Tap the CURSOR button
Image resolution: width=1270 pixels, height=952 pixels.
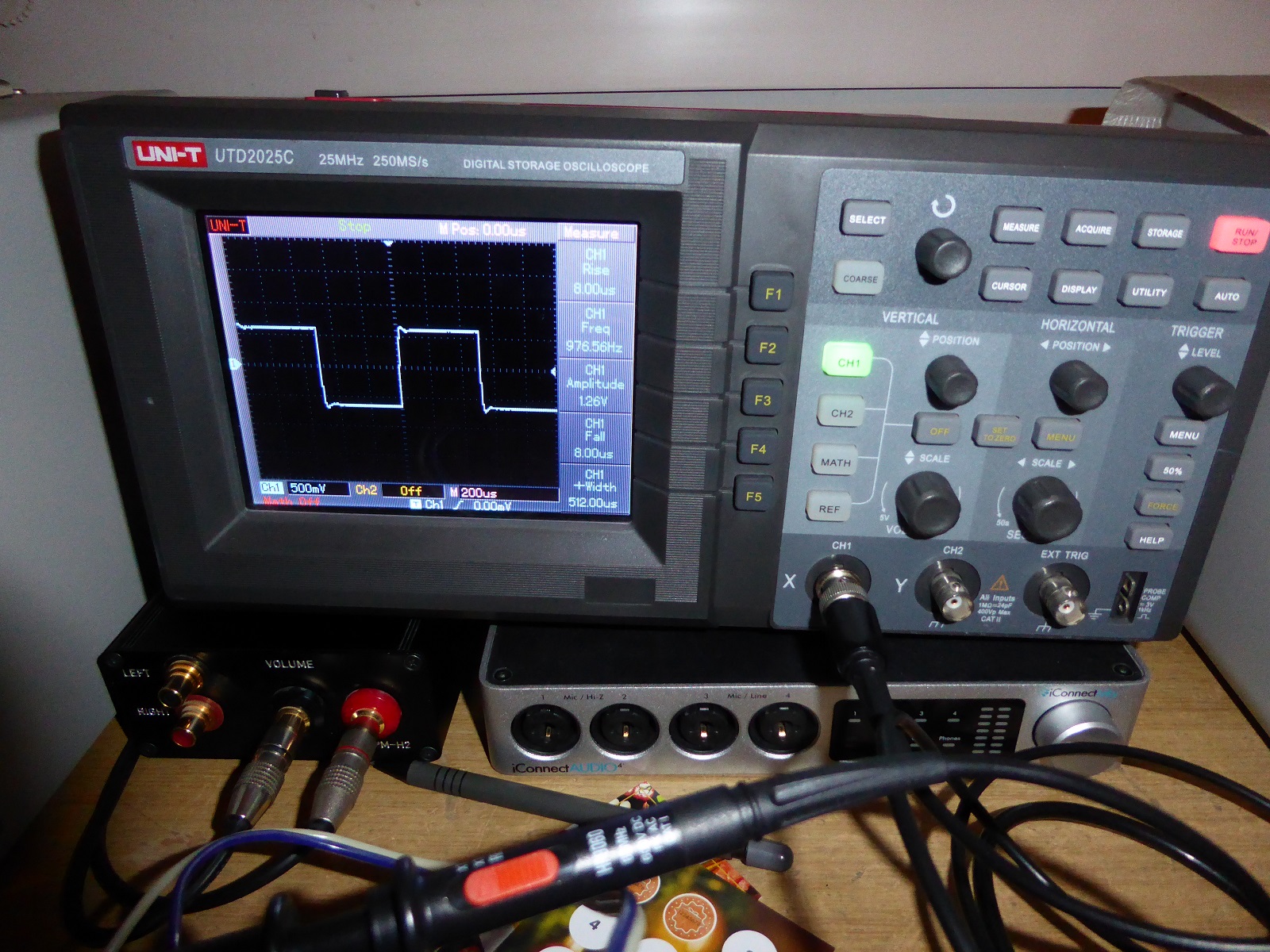coord(1008,286)
